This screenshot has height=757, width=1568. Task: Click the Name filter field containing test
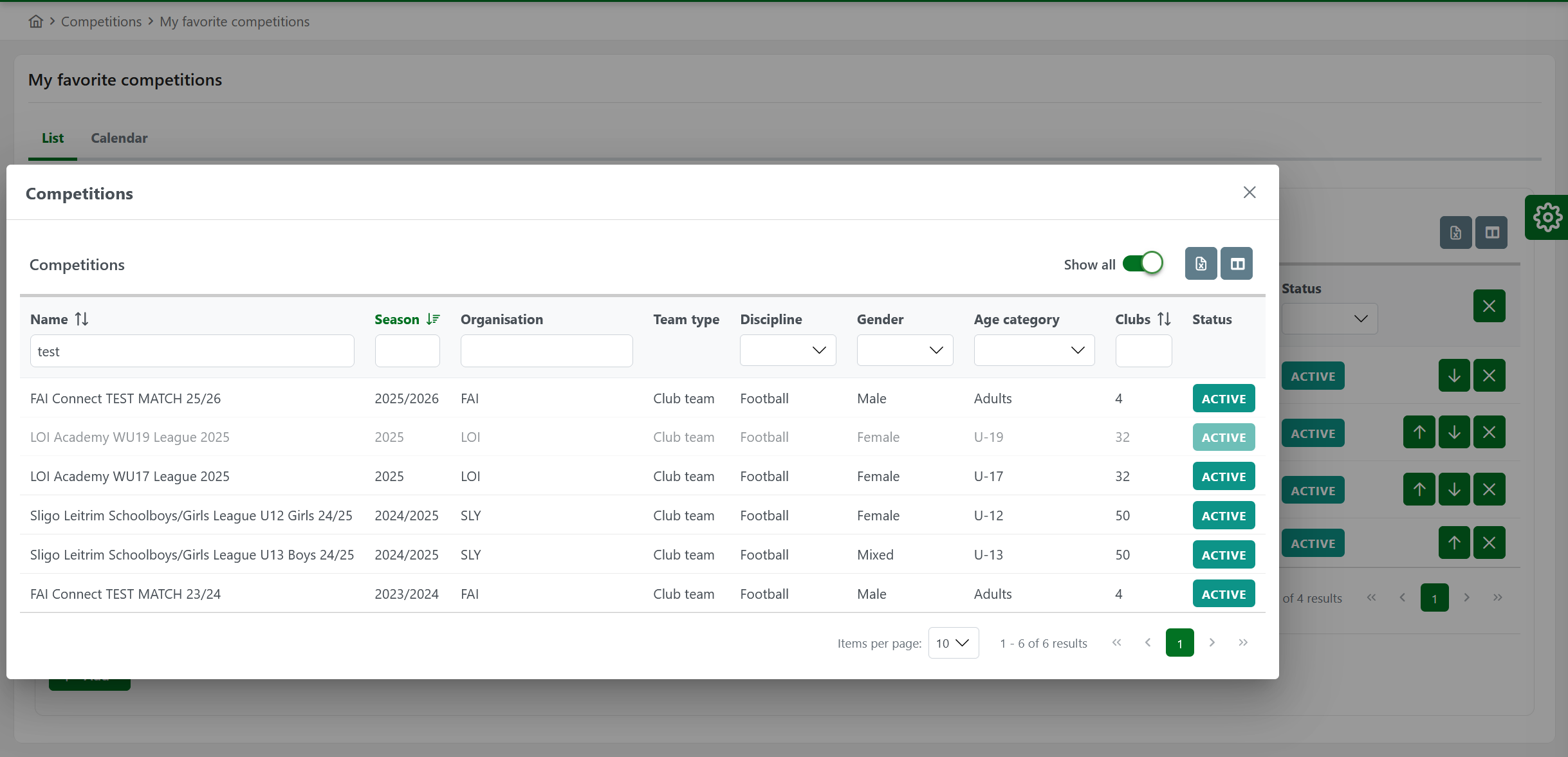[x=192, y=351]
